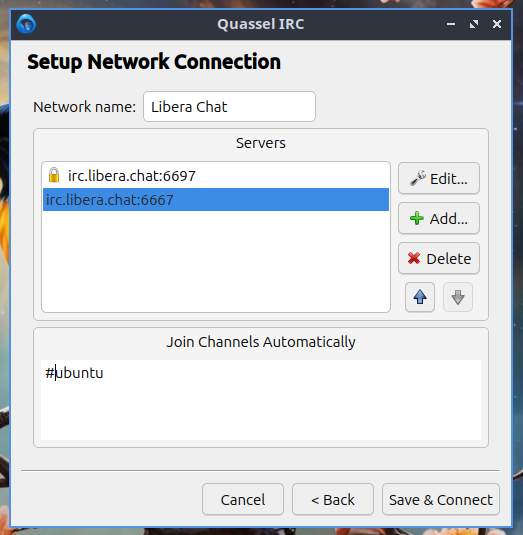Minimize the Quassel IRC window
Screen dimensions: 523x535
[451, 24]
